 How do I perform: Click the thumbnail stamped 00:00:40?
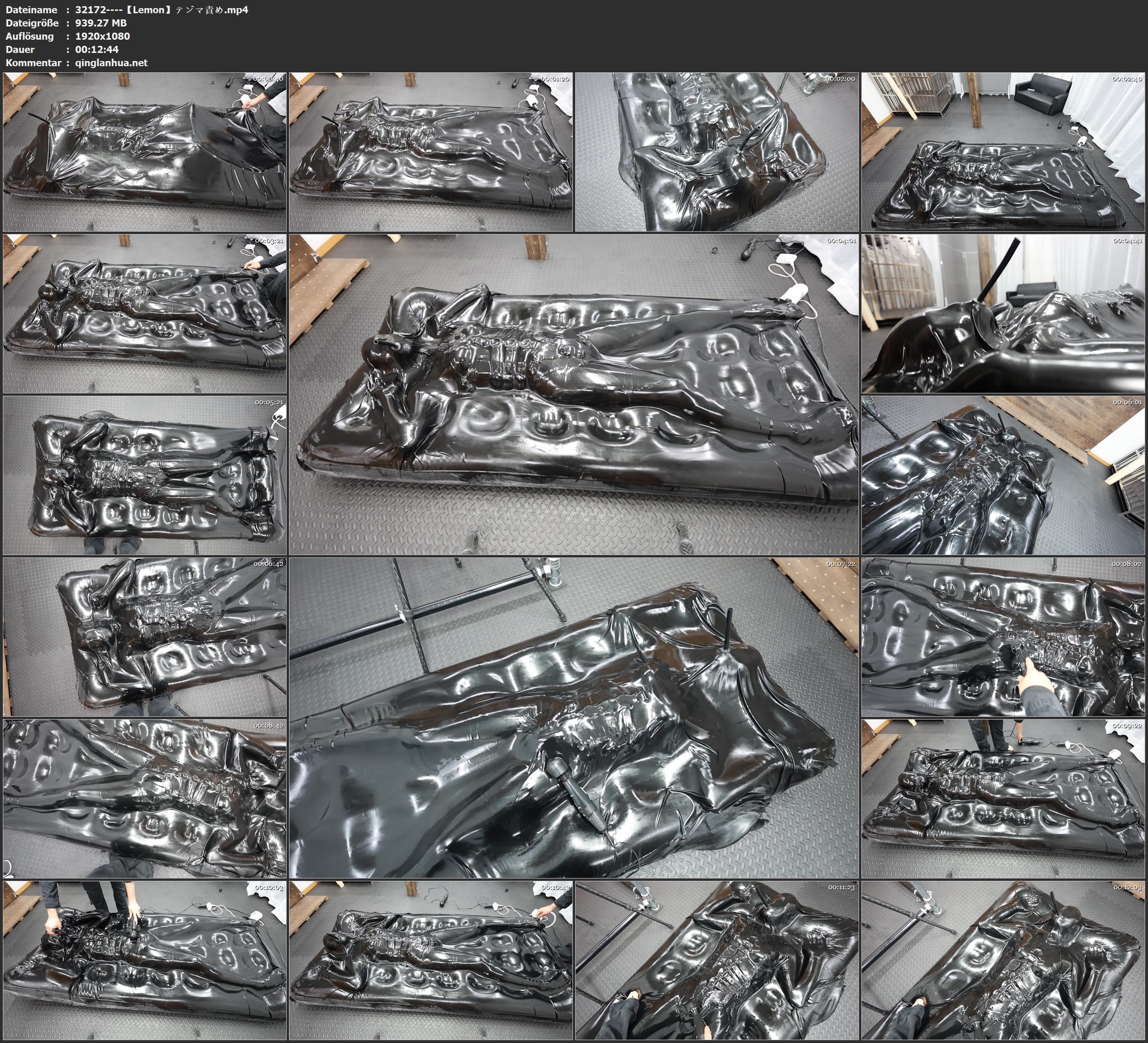click(145, 151)
